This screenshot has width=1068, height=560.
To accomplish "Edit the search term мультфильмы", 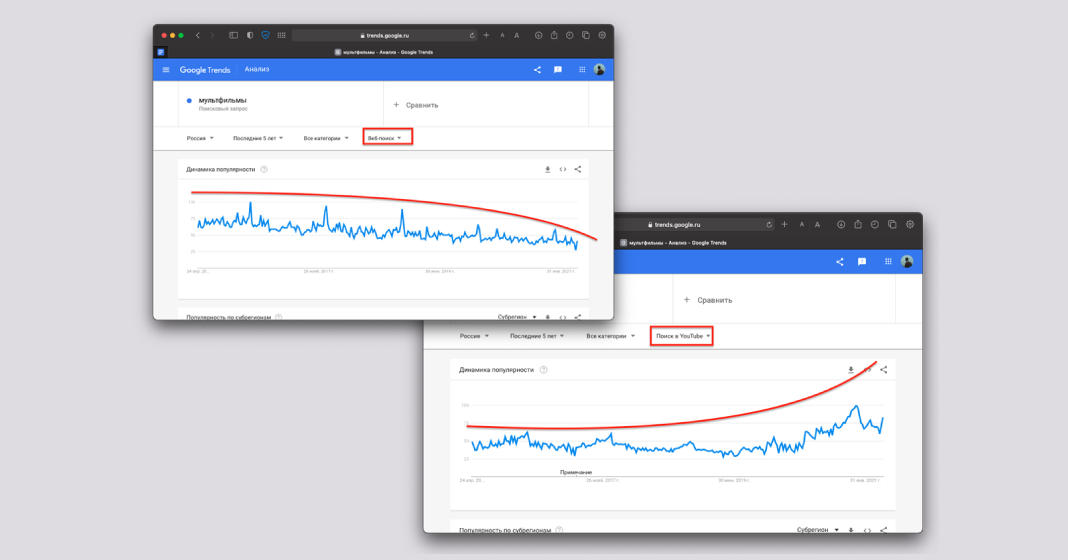I will pos(223,100).
